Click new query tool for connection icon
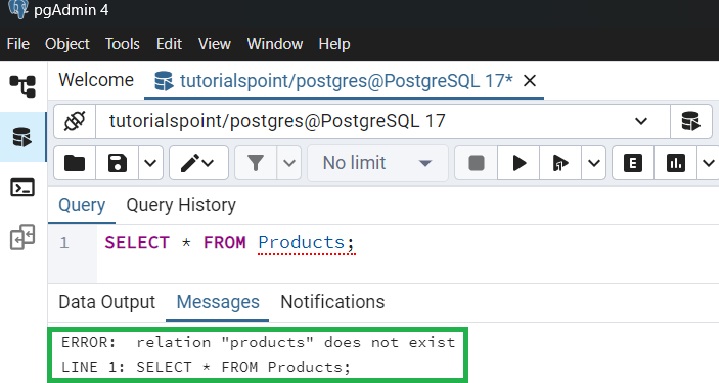The height and width of the screenshot is (383, 719). (x=691, y=122)
